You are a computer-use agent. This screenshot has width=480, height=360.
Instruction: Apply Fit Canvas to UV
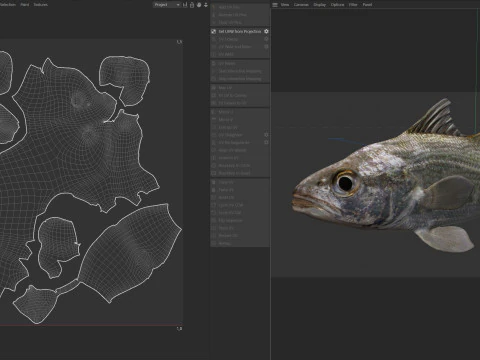click(x=240, y=103)
